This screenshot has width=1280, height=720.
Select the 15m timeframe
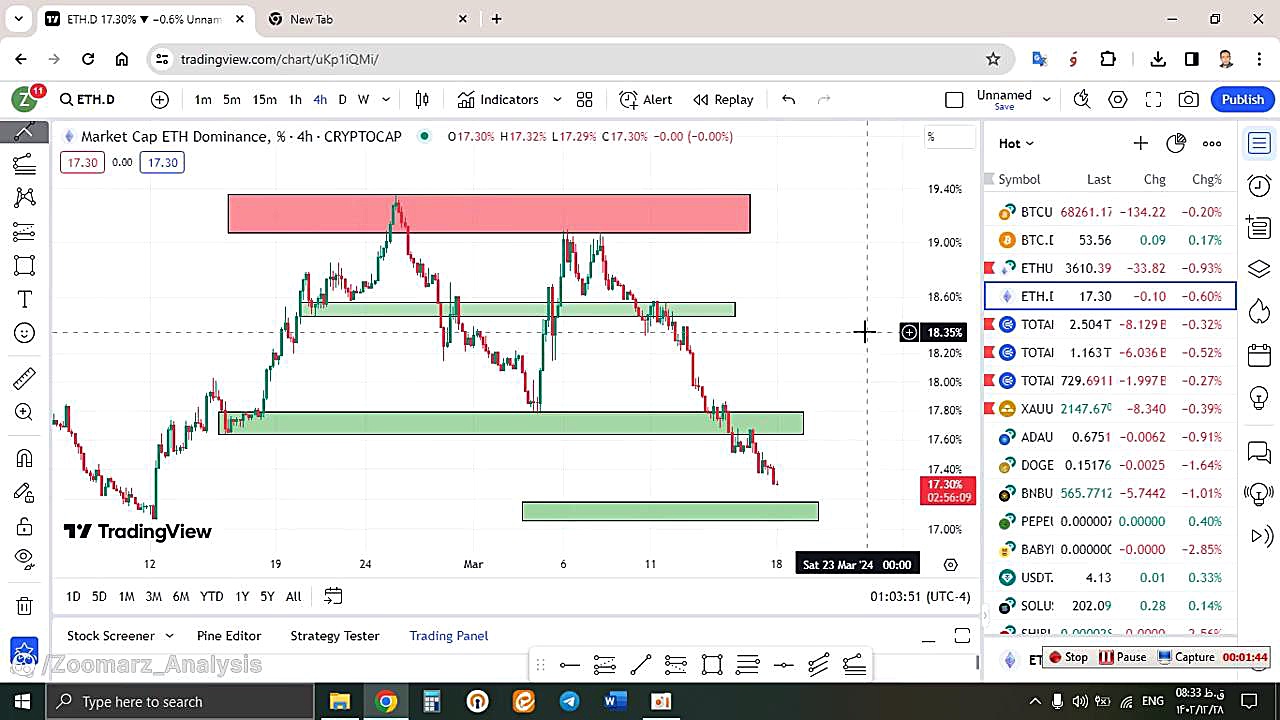[264, 99]
